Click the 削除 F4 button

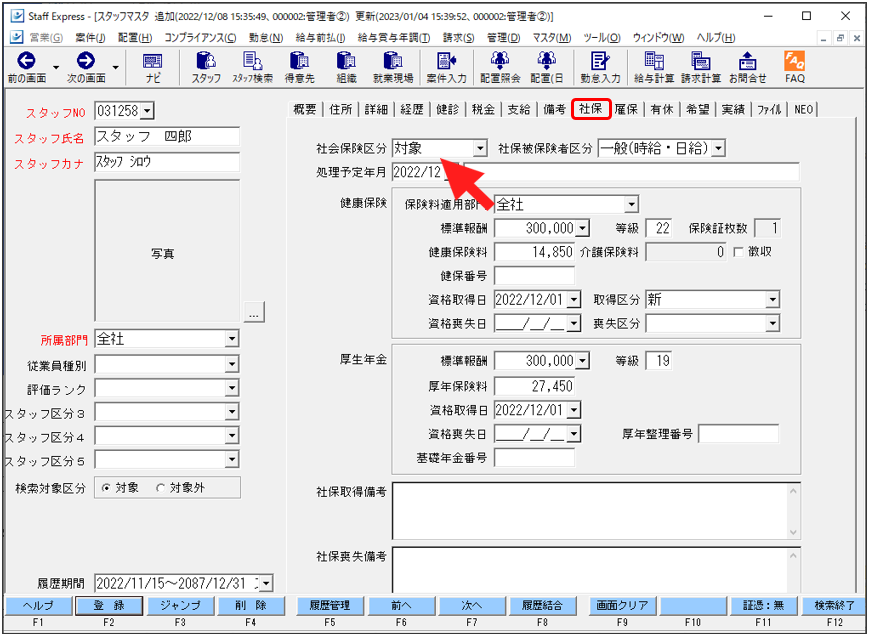(x=251, y=606)
